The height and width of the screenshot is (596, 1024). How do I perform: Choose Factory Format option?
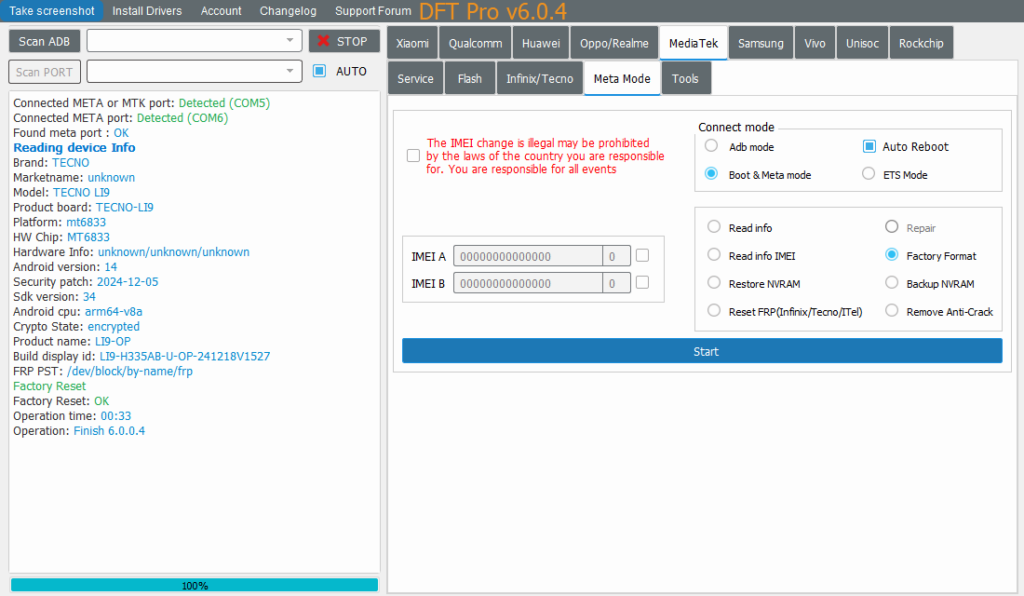pyautogui.click(x=891, y=255)
